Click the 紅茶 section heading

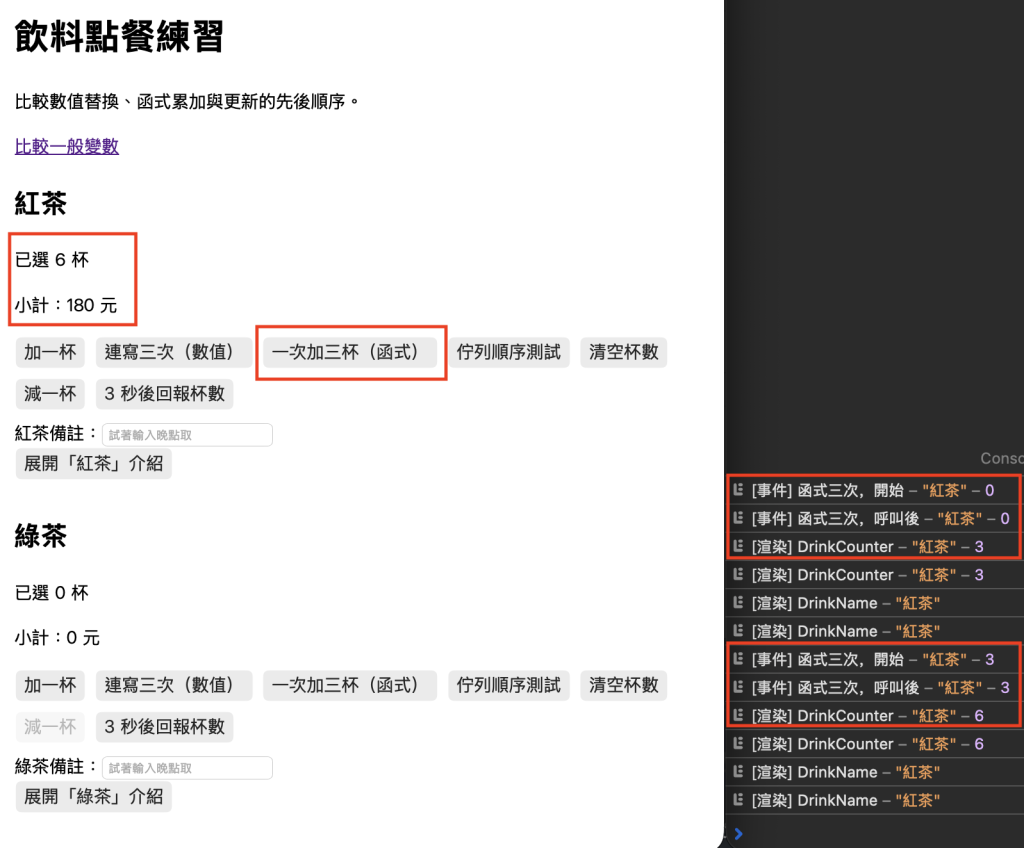click(x=40, y=203)
